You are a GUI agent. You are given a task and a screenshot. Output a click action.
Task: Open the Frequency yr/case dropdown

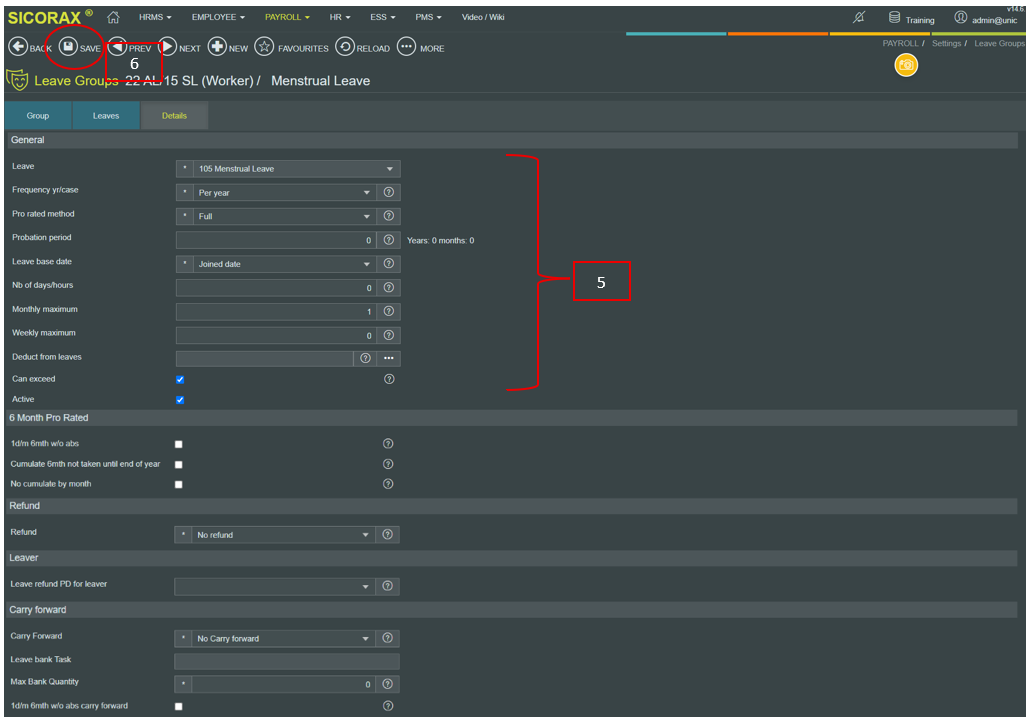click(284, 193)
